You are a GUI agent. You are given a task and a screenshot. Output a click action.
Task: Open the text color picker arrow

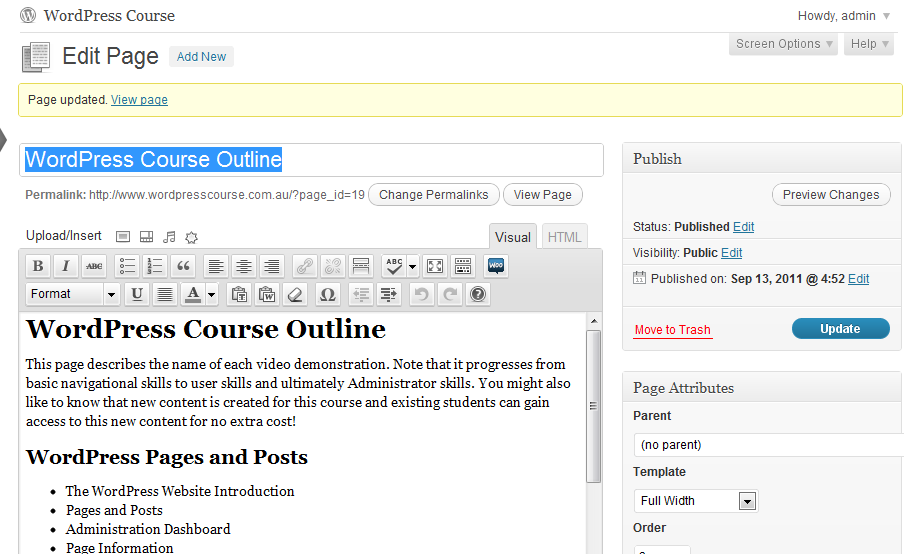click(x=212, y=295)
